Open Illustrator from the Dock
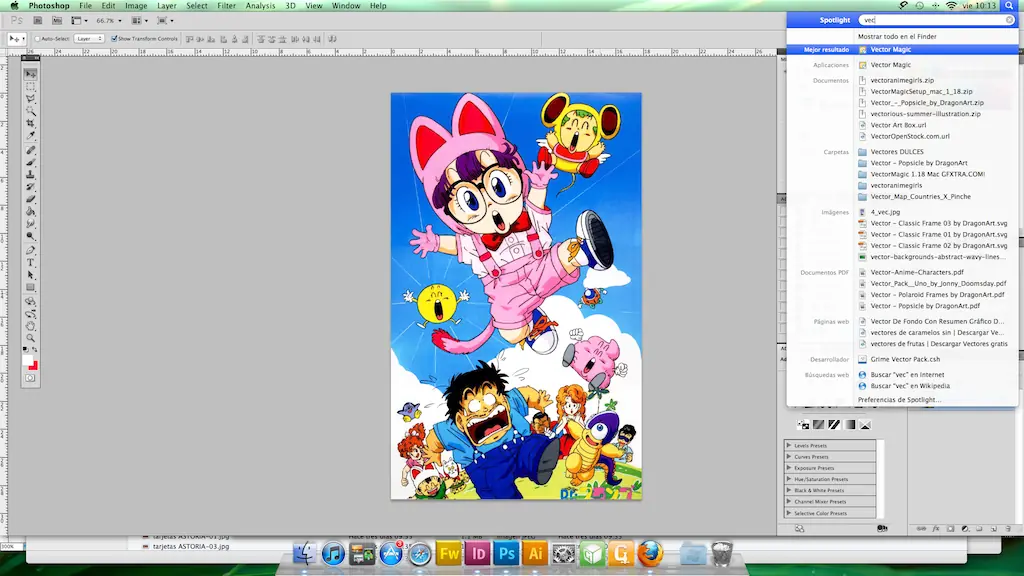The height and width of the screenshot is (576, 1024). click(535, 554)
